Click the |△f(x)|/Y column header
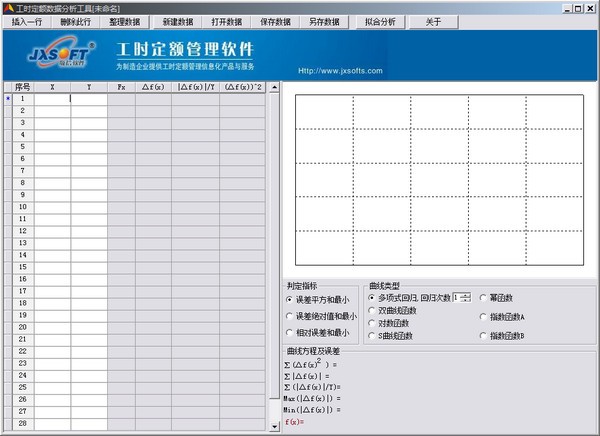The width and height of the screenshot is (600, 436). 196,87
